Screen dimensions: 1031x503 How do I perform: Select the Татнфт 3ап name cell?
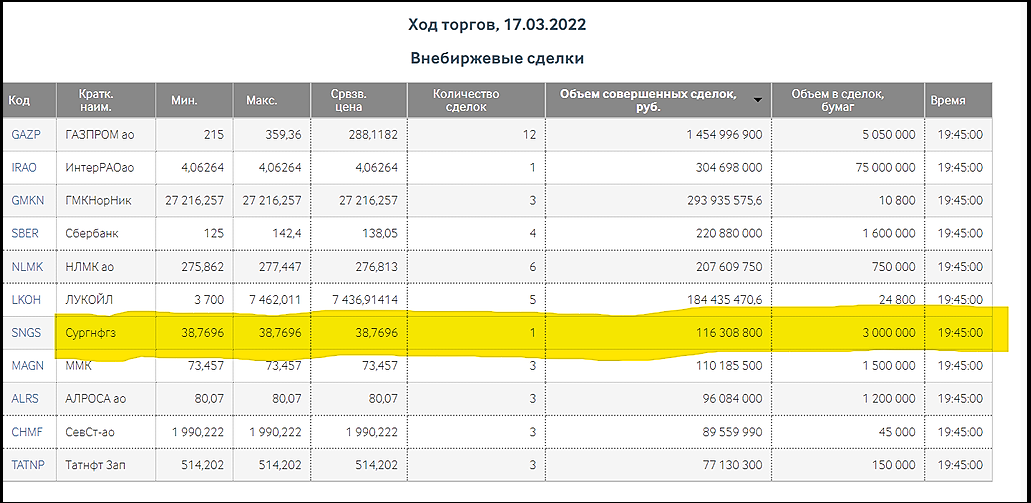tap(106, 465)
